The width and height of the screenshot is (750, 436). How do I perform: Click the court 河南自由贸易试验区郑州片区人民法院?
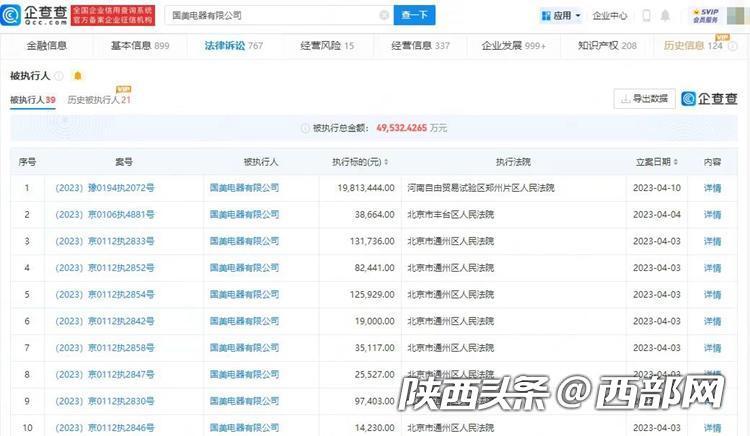pos(481,188)
